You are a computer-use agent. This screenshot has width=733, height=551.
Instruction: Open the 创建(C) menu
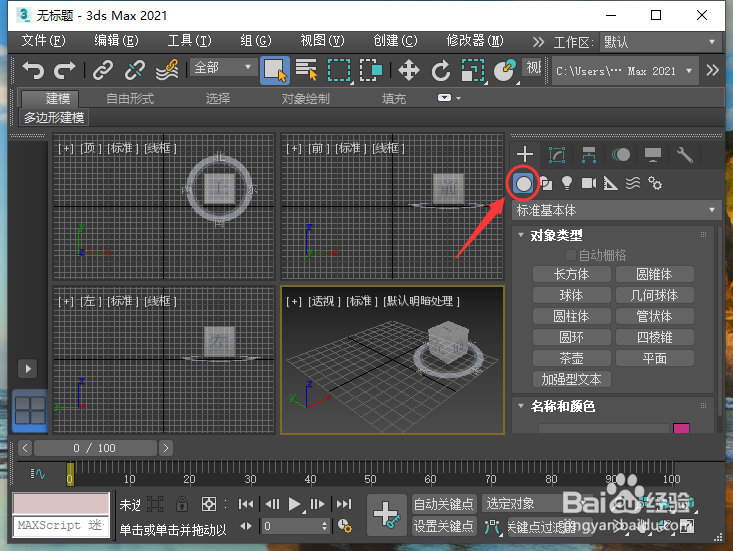[x=395, y=41]
